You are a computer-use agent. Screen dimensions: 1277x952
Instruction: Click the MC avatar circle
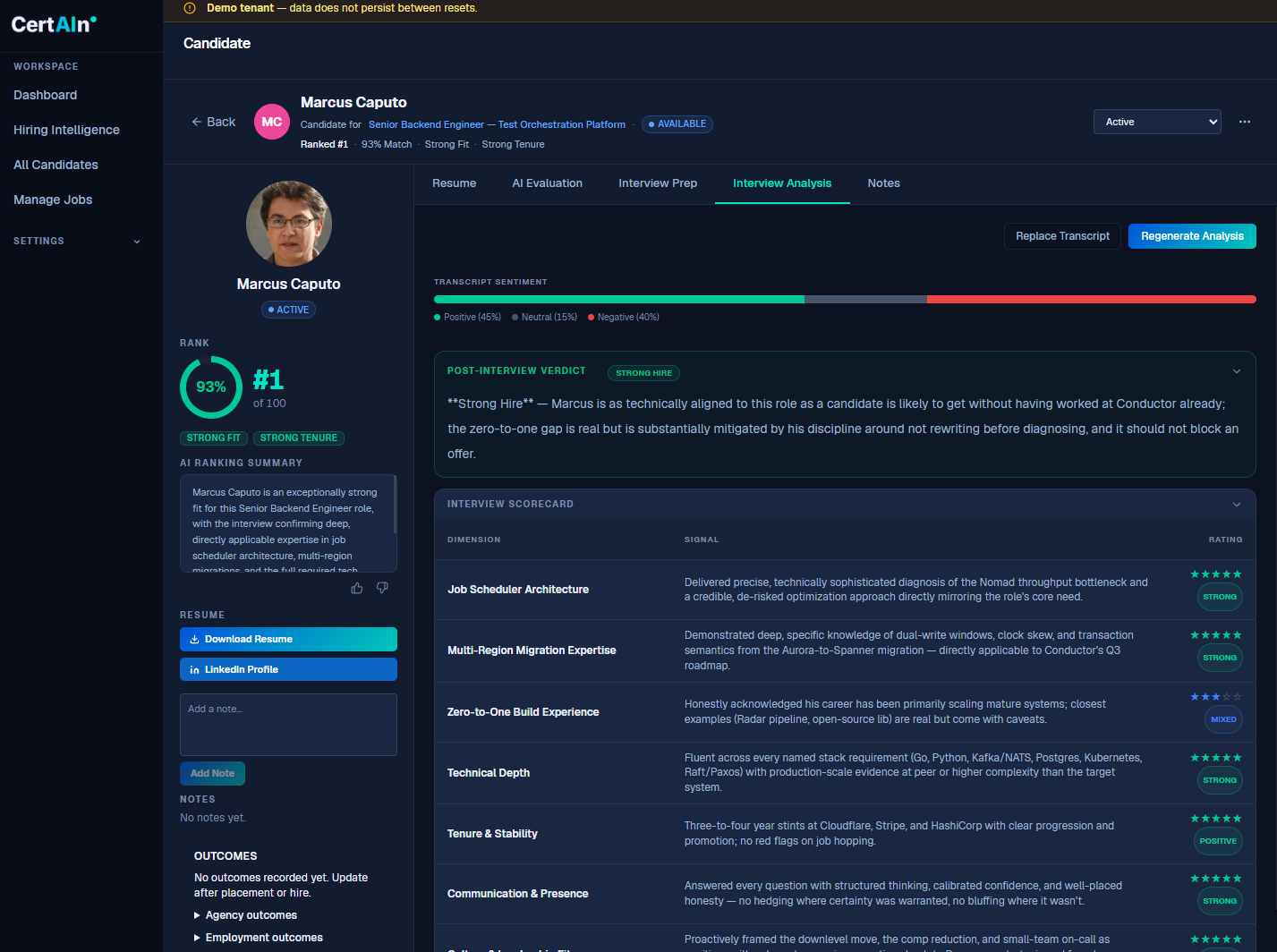(272, 122)
